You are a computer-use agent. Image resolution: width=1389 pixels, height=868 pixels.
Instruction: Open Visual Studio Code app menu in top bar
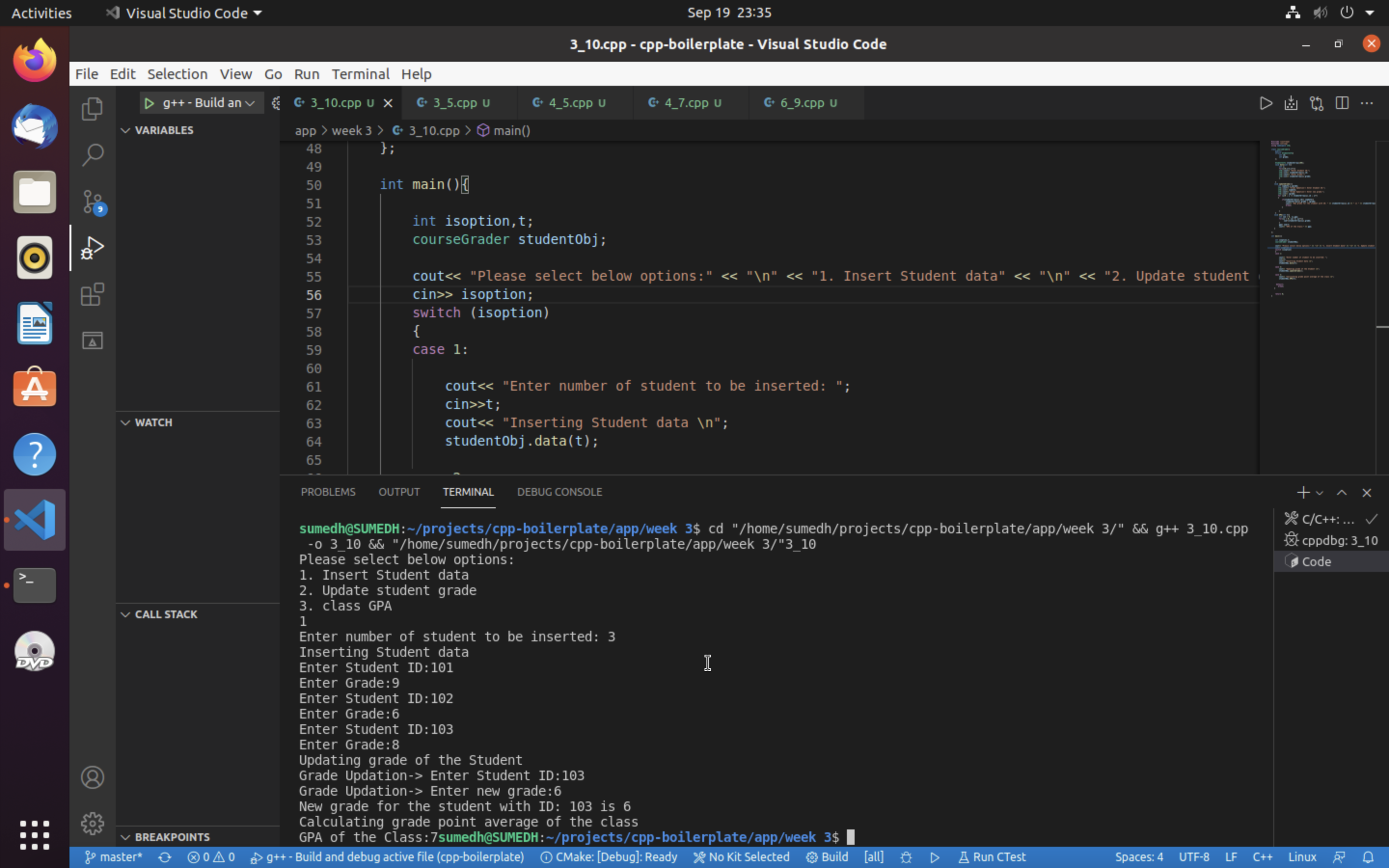coord(184,13)
